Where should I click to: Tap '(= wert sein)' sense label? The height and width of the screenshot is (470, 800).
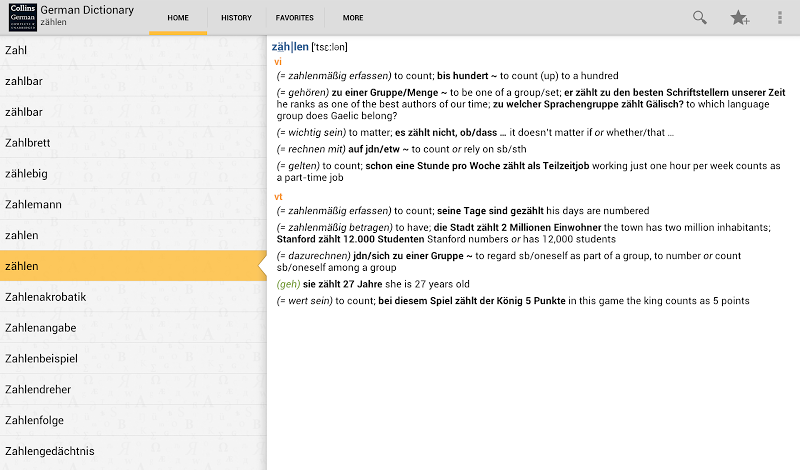[x=305, y=301]
